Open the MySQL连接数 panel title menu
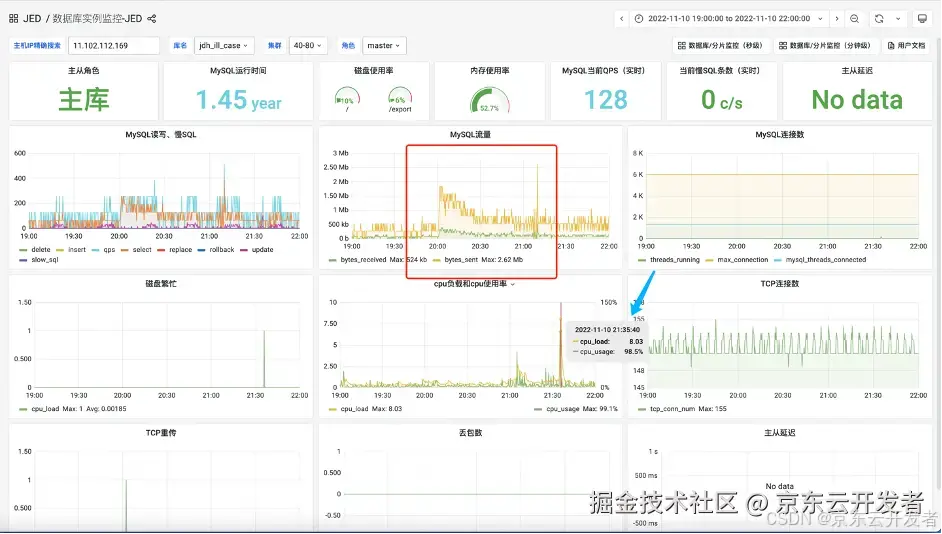 pyautogui.click(x=779, y=135)
